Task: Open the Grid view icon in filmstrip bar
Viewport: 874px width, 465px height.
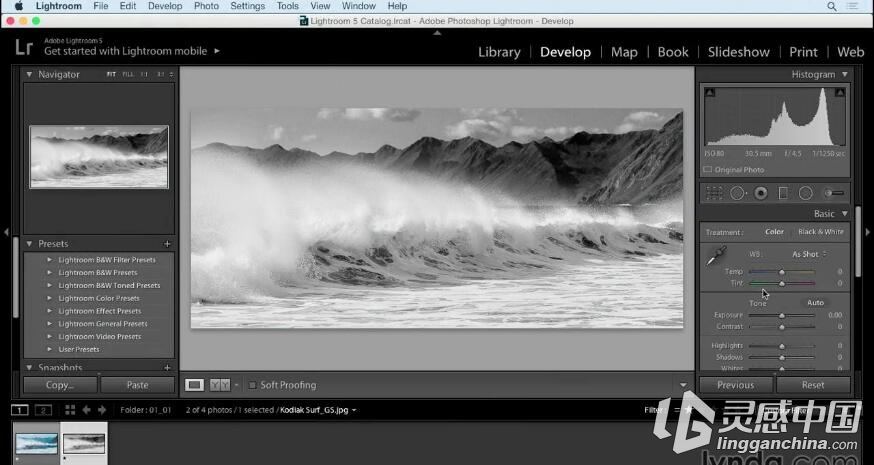Action: click(70, 410)
